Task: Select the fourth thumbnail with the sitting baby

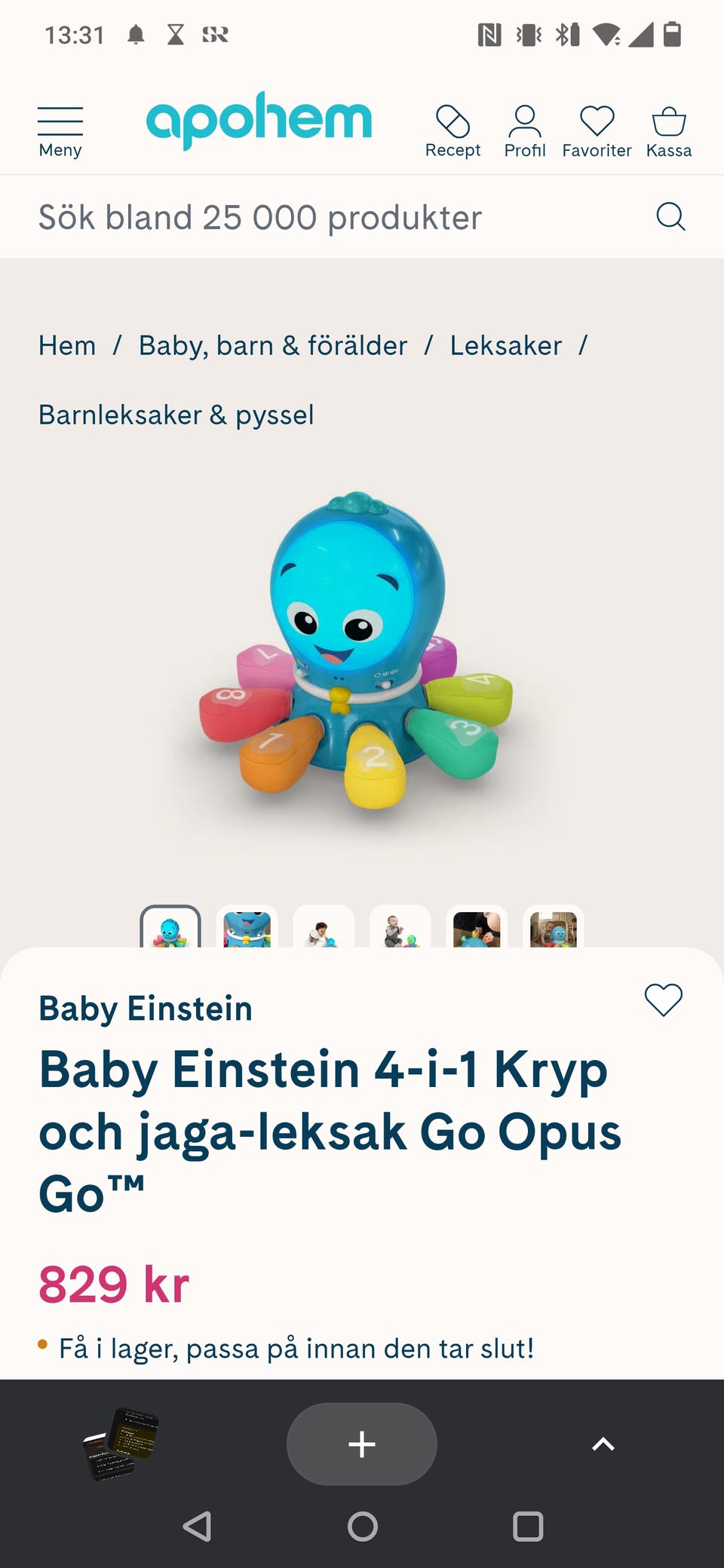Action: 400,927
